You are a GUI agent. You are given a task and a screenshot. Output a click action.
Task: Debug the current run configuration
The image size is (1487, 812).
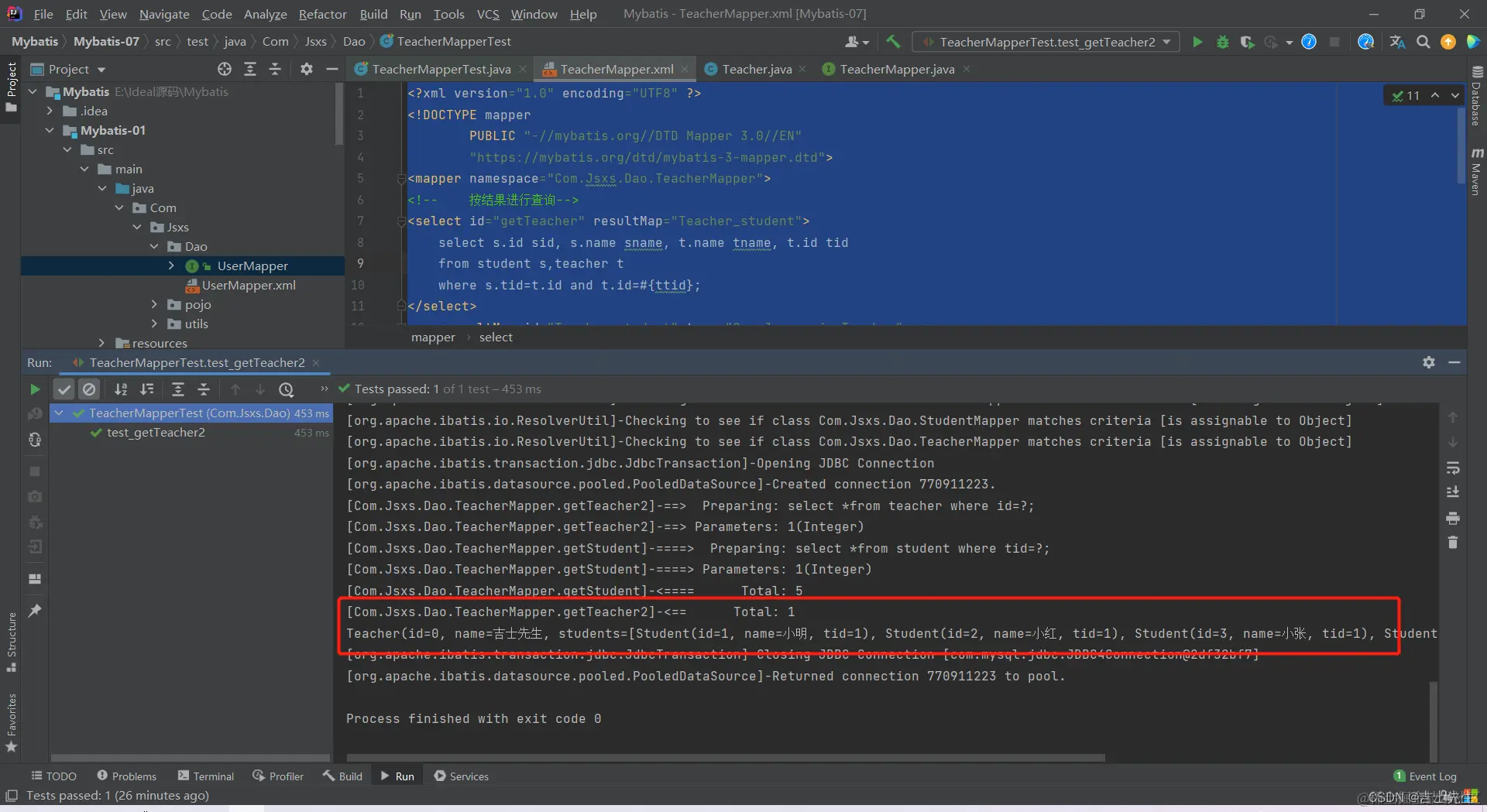coord(1222,42)
